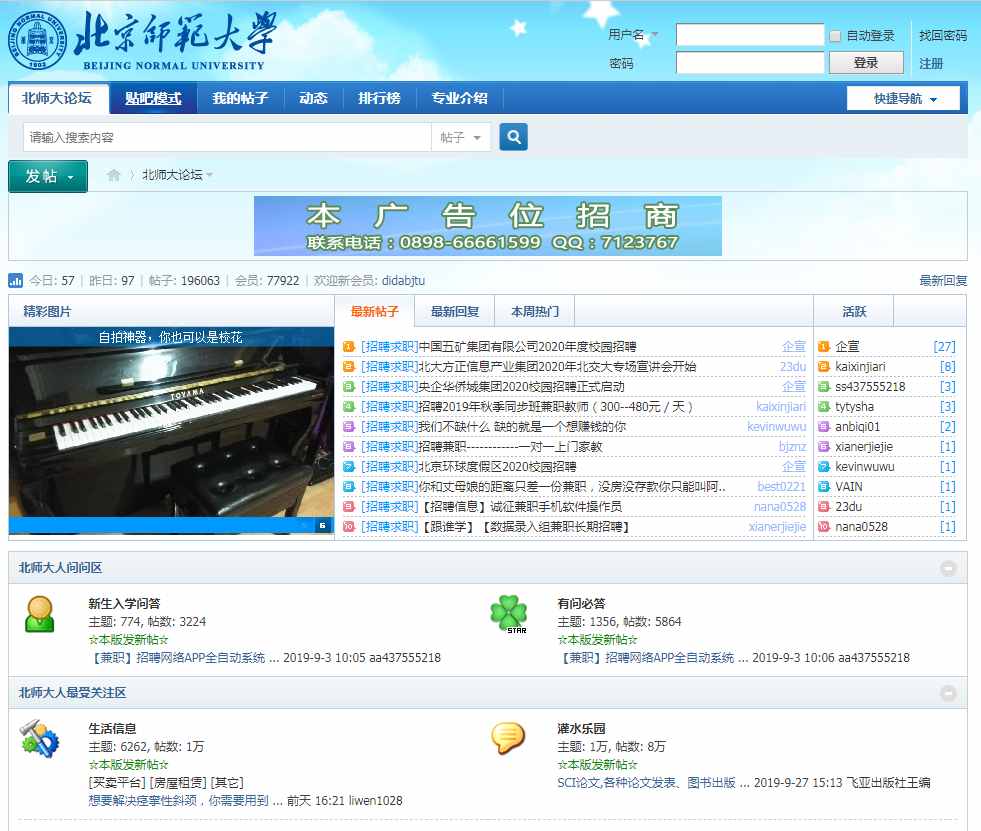Click the statistics bar chart icon
The height and width of the screenshot is (831, 981).
pos(15,280)
